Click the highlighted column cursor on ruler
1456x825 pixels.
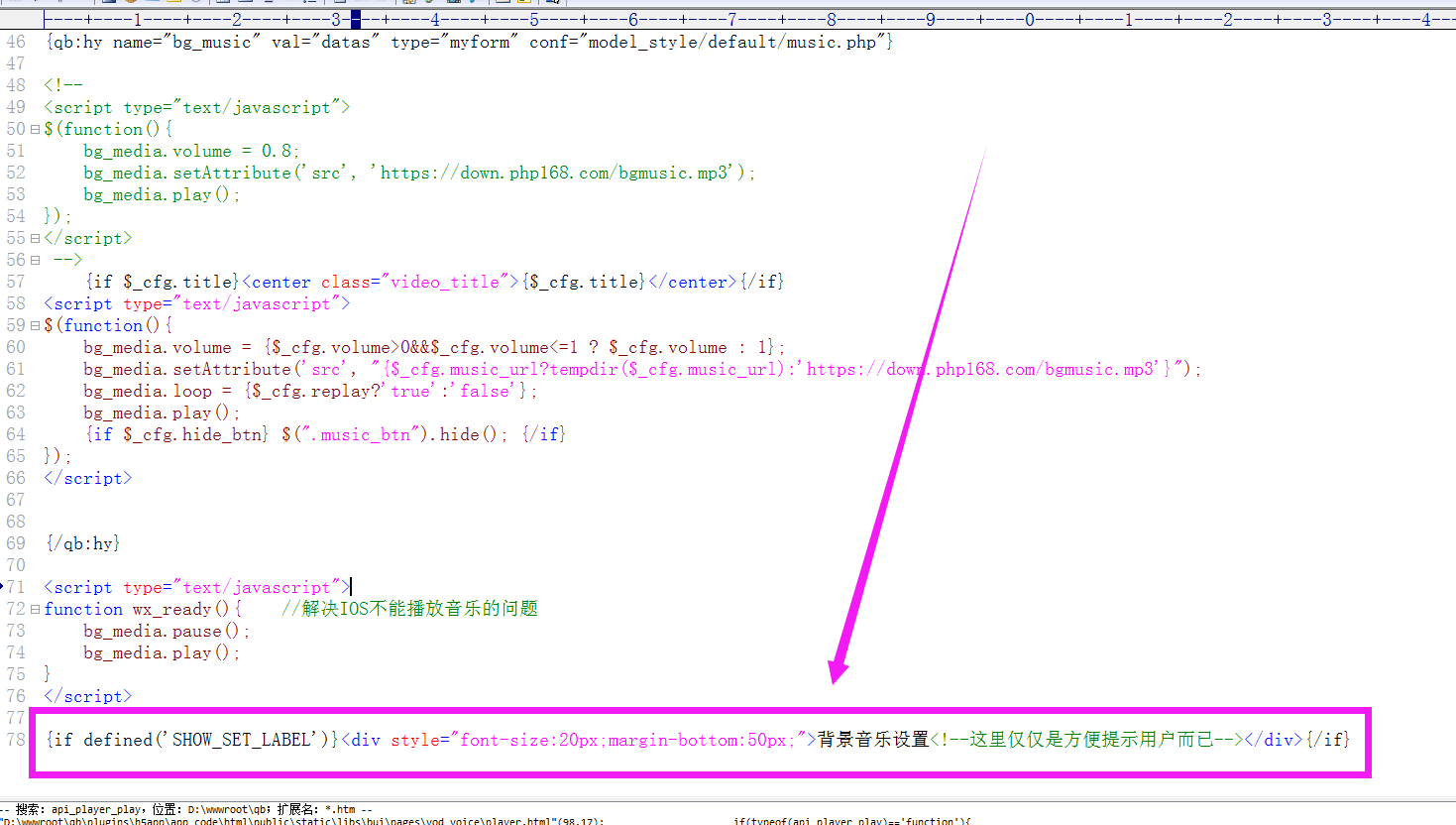pyautogui.click(x=355, y=19)
